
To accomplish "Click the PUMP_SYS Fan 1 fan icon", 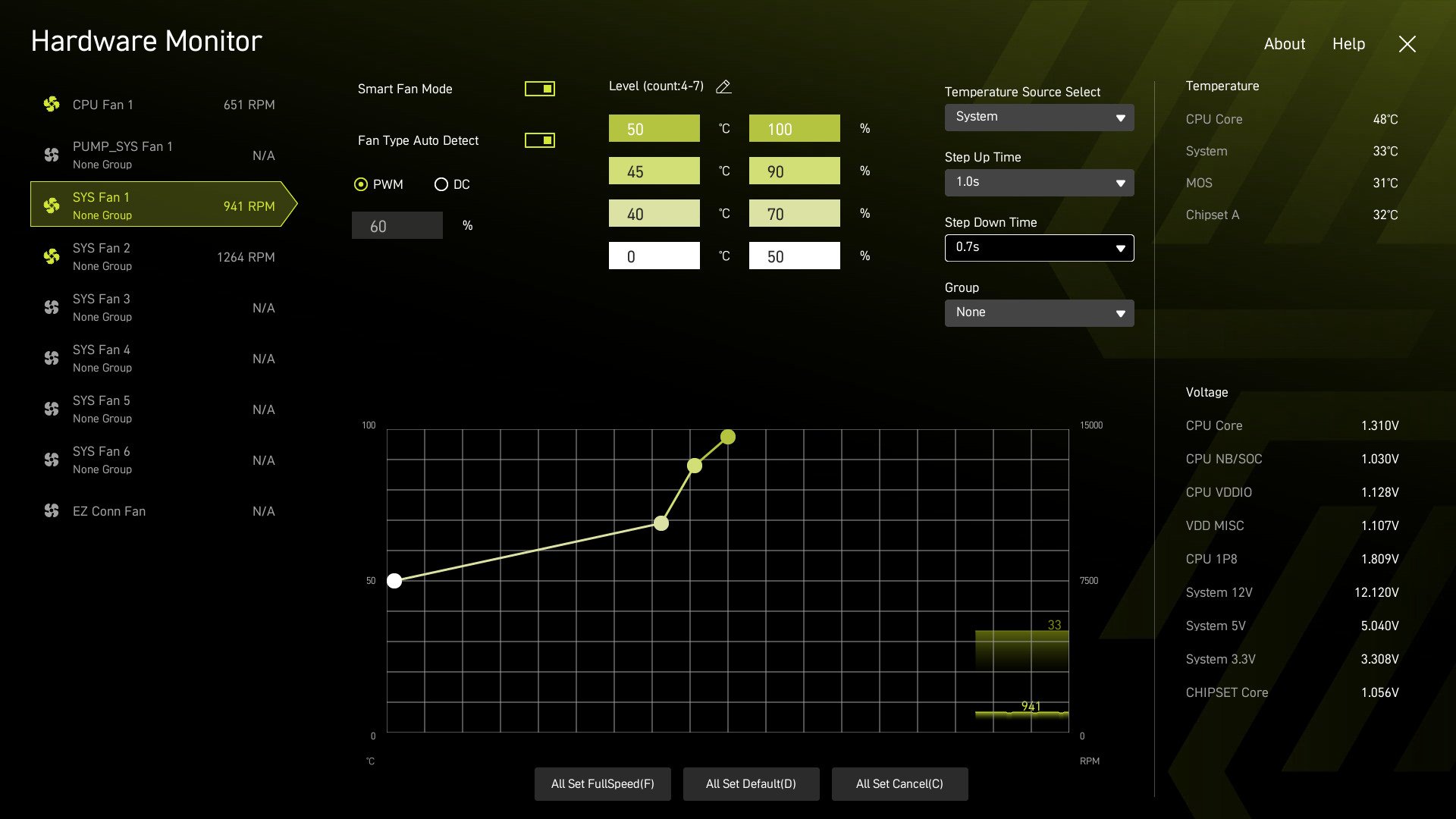I will [x=52, y=155].
